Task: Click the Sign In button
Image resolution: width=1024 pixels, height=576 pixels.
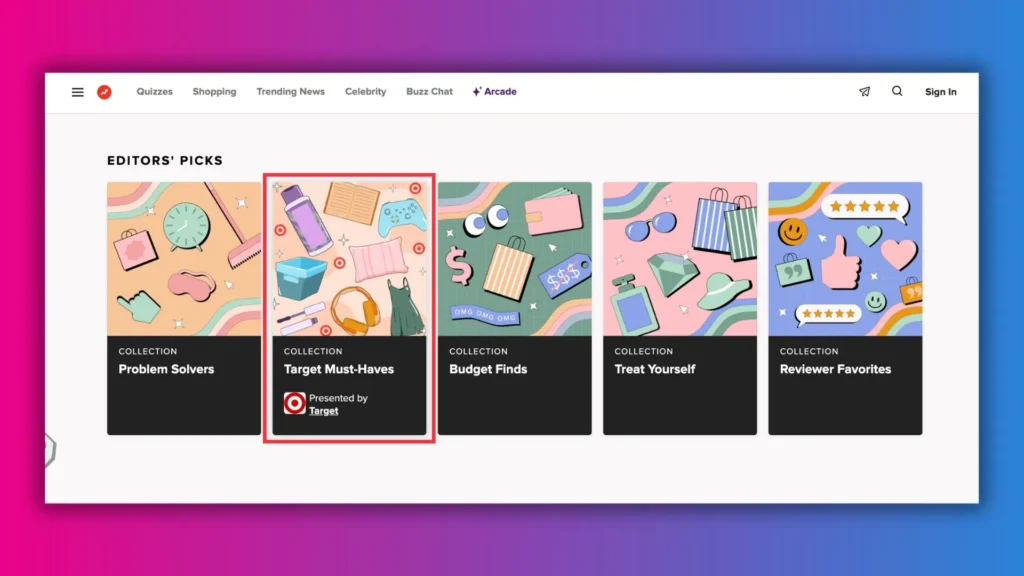Action: coord(940,91)
